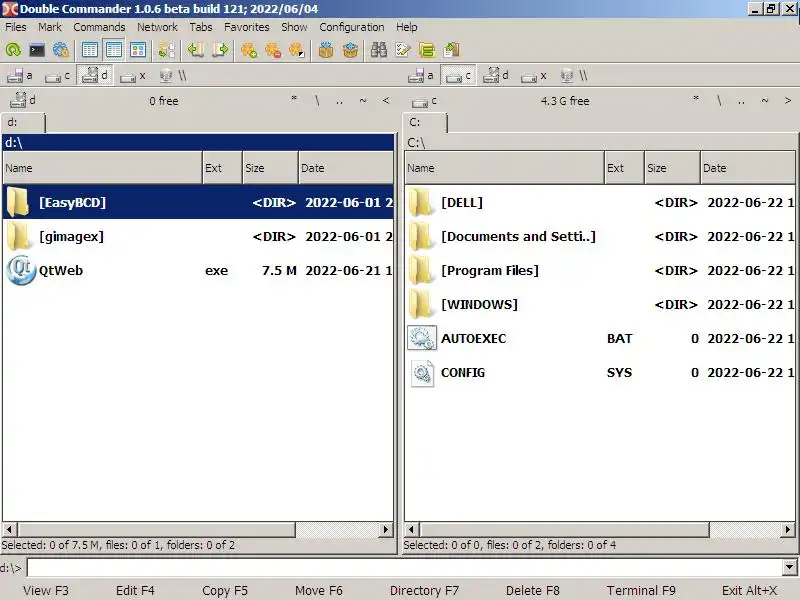
Task: Open network \\ in left drive bar
Action: point(172,76)
